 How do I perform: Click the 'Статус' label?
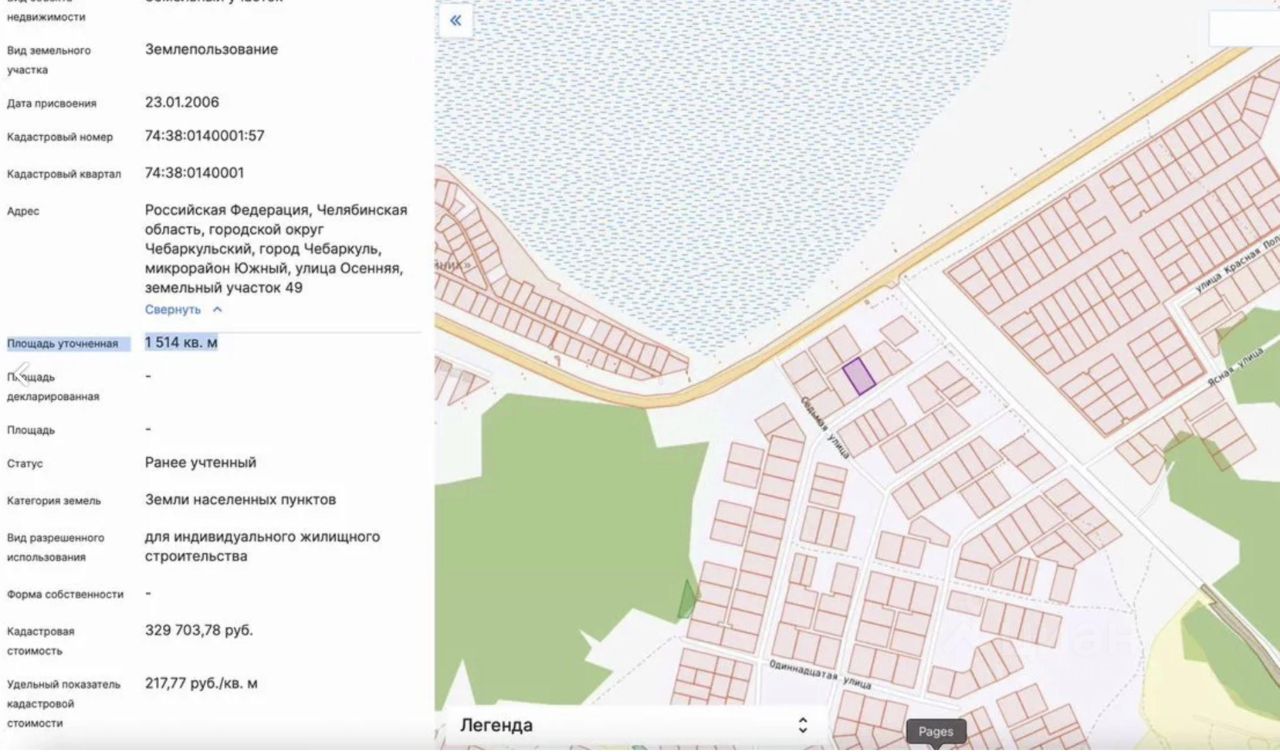25,464
